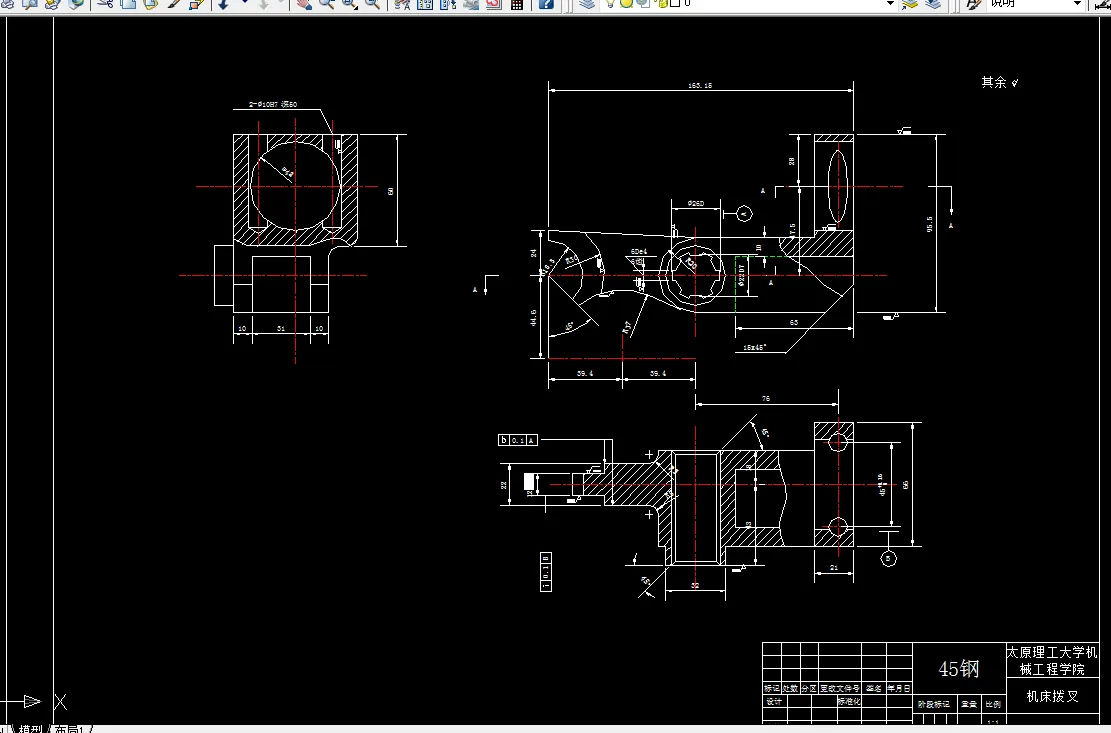
Task: Select the Match Properties brush icon
Action: 173,4
